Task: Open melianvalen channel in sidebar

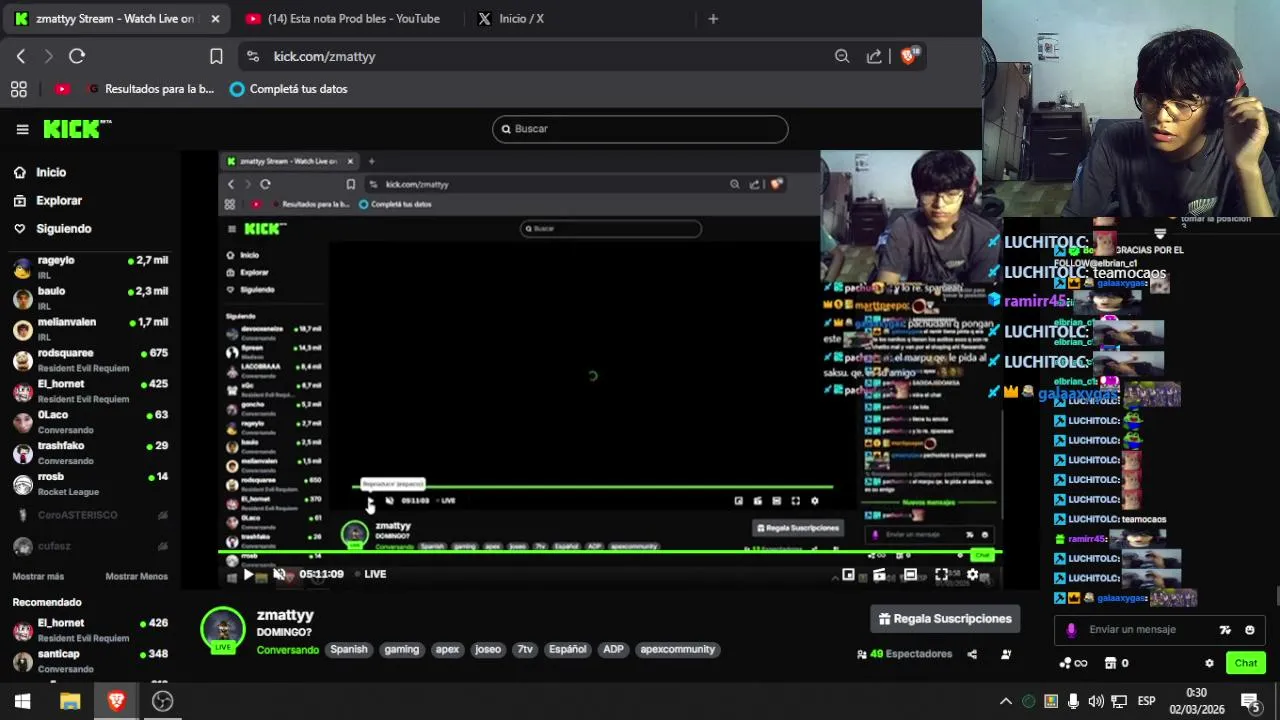Action: click(x=90, y=329)
